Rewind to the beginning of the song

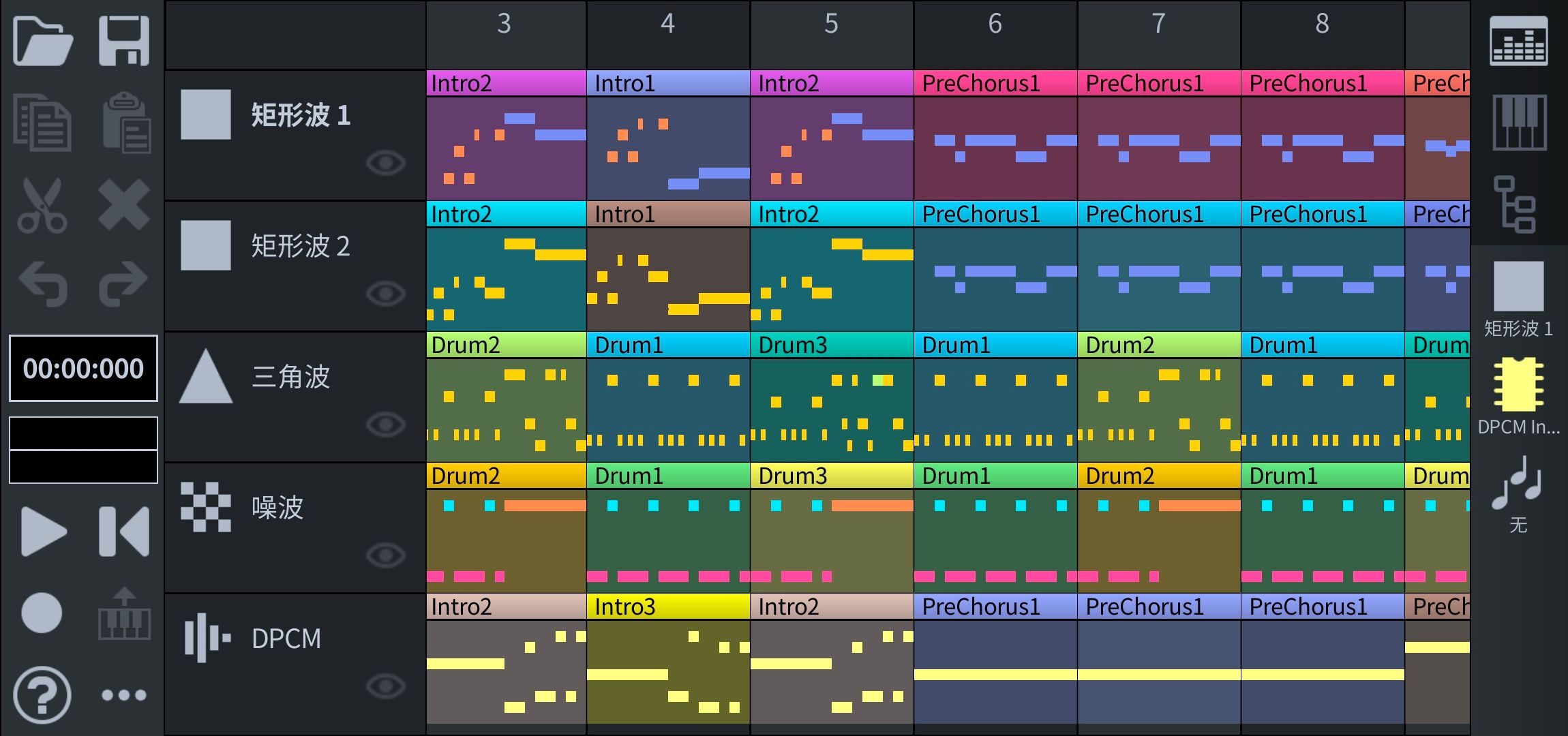[124, 532]
